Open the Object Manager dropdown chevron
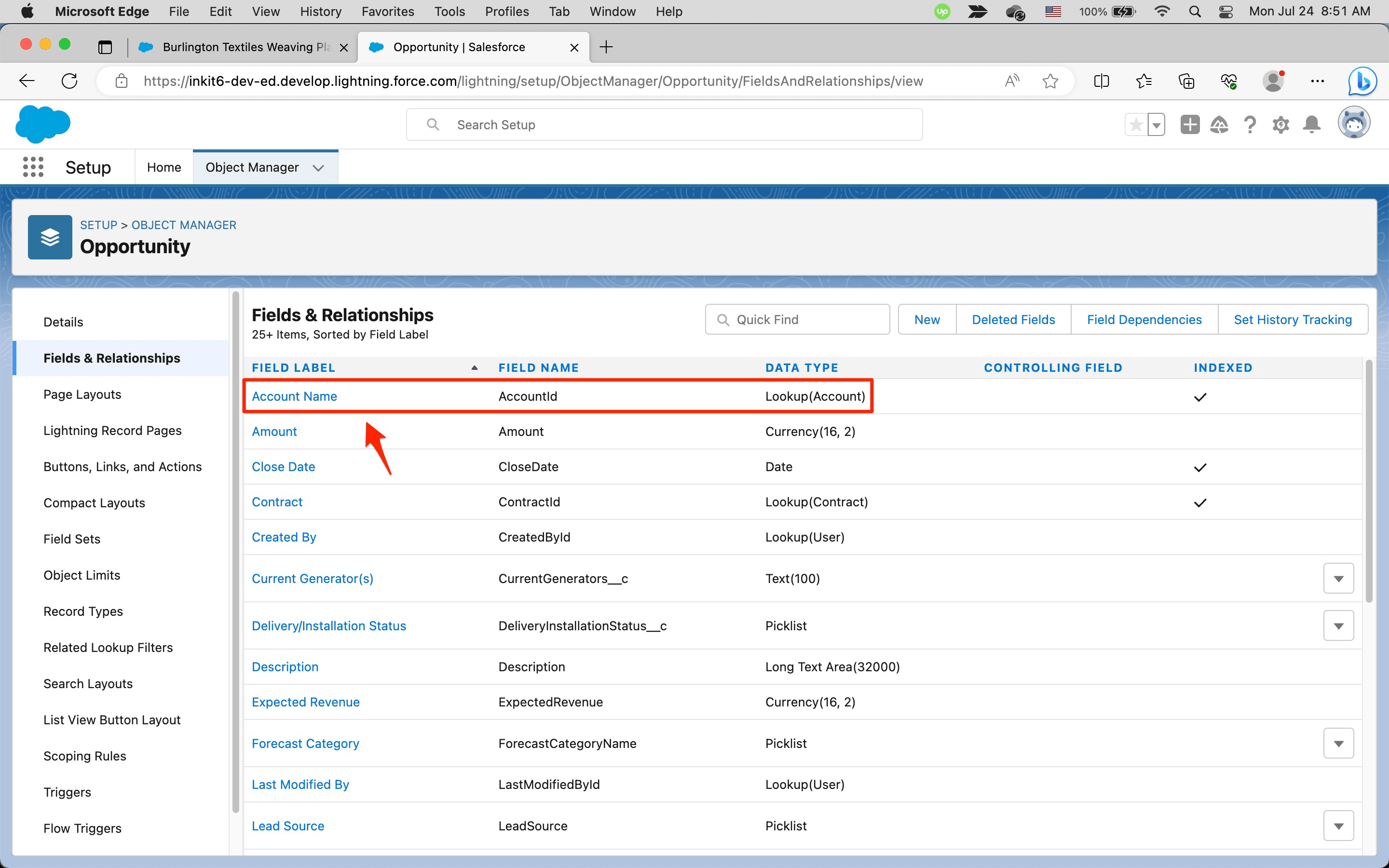The height and width of the screenshot is (868, 1389). tap(319, 167)
